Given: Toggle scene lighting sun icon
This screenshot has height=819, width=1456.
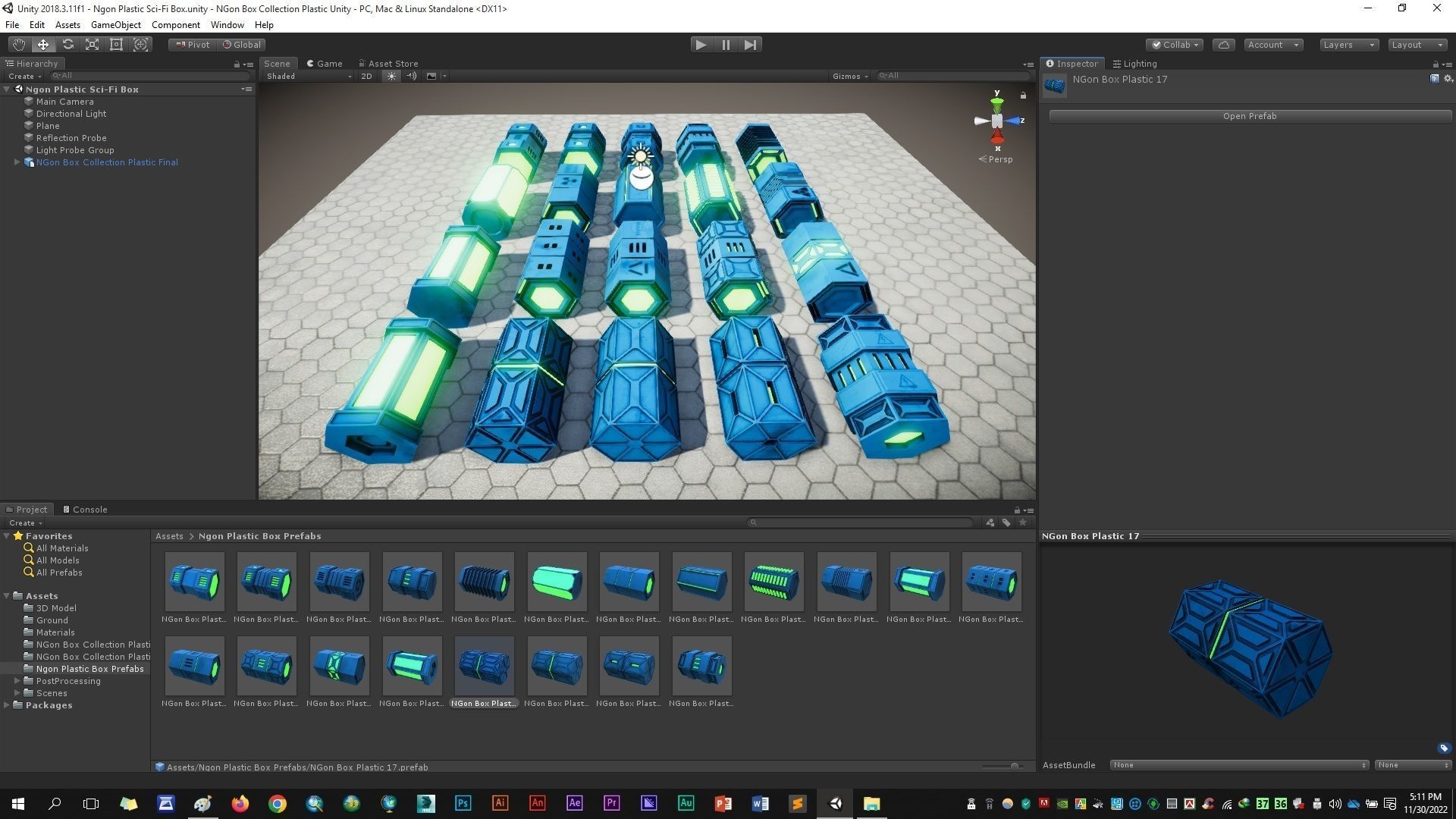Looking at the screenshot, I should [x=391, y=76].
